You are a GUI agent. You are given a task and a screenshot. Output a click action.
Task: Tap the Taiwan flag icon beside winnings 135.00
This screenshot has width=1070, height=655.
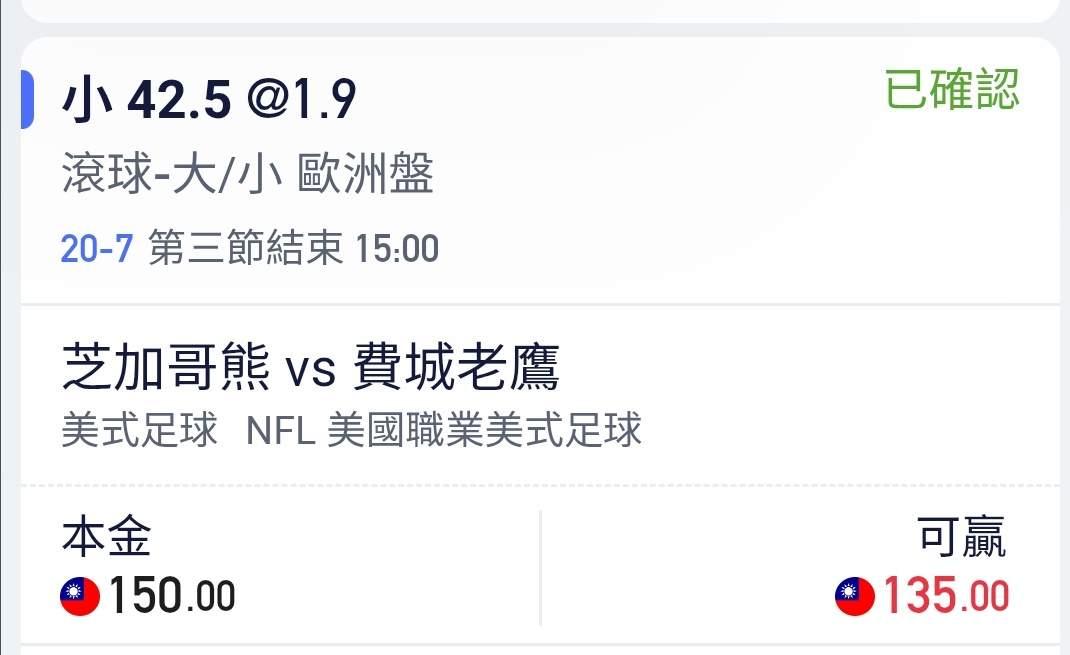coord(854,596)
